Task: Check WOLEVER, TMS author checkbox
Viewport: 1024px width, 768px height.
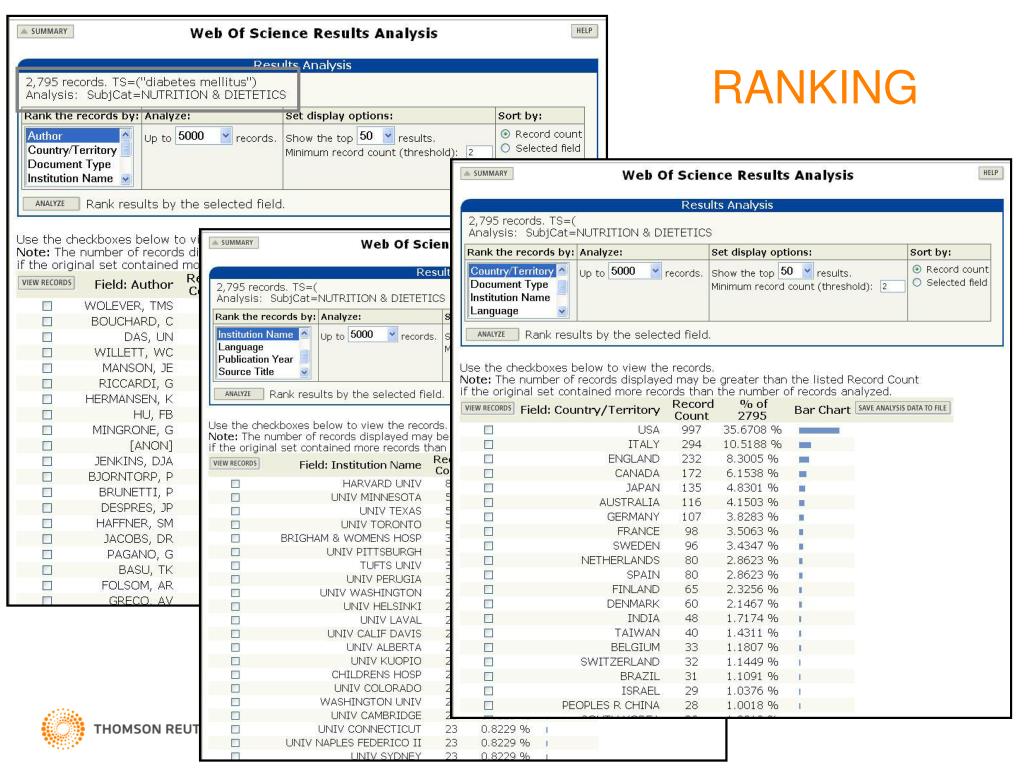Action: [47, 306]
